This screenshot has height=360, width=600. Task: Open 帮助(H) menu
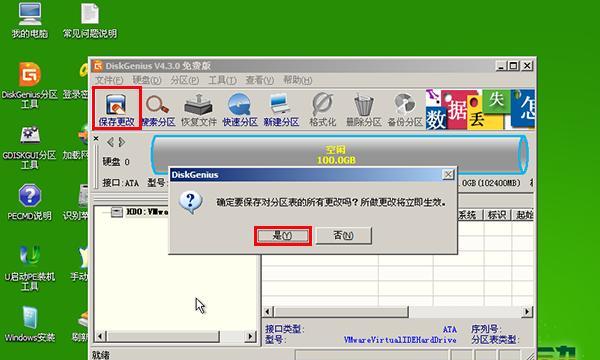298,80
